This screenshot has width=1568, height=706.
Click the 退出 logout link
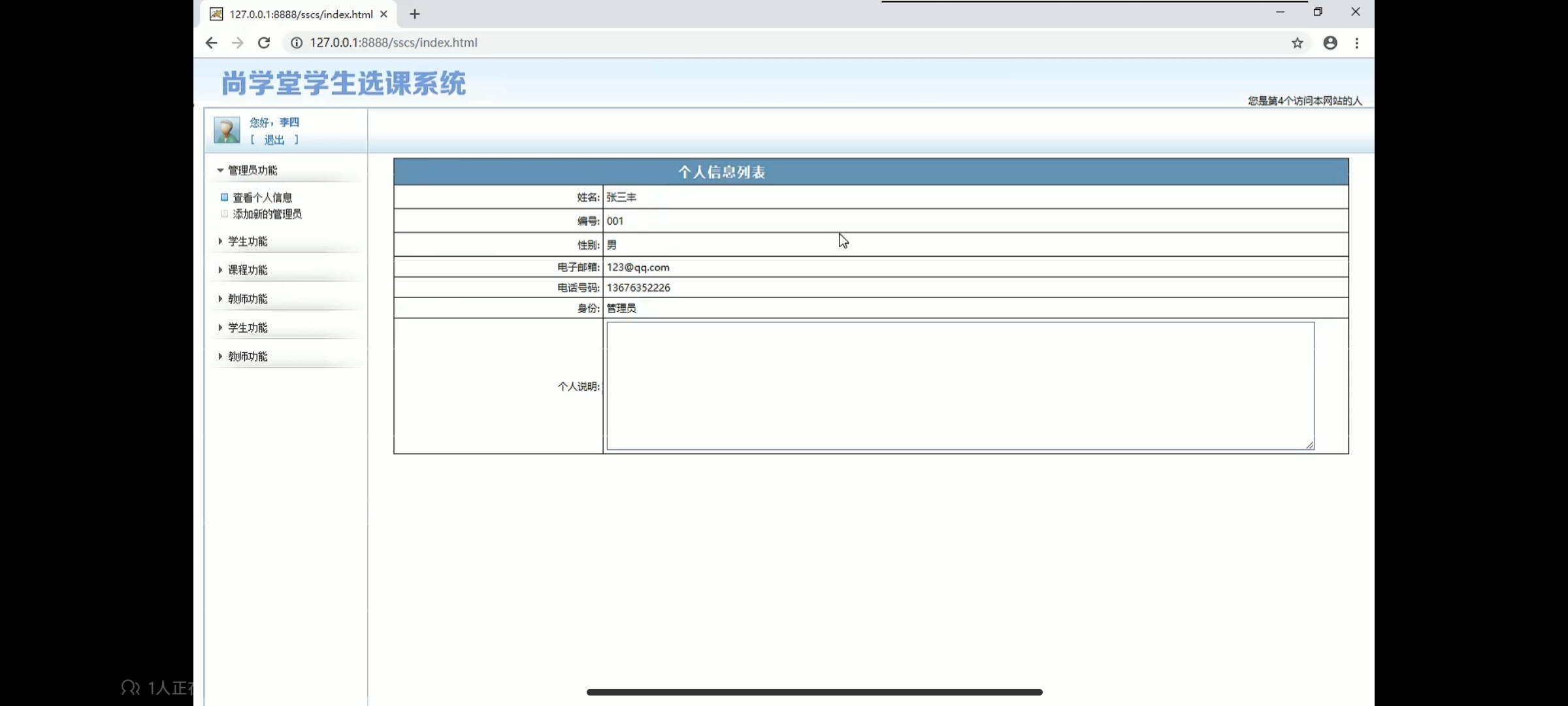pos(274,140)
